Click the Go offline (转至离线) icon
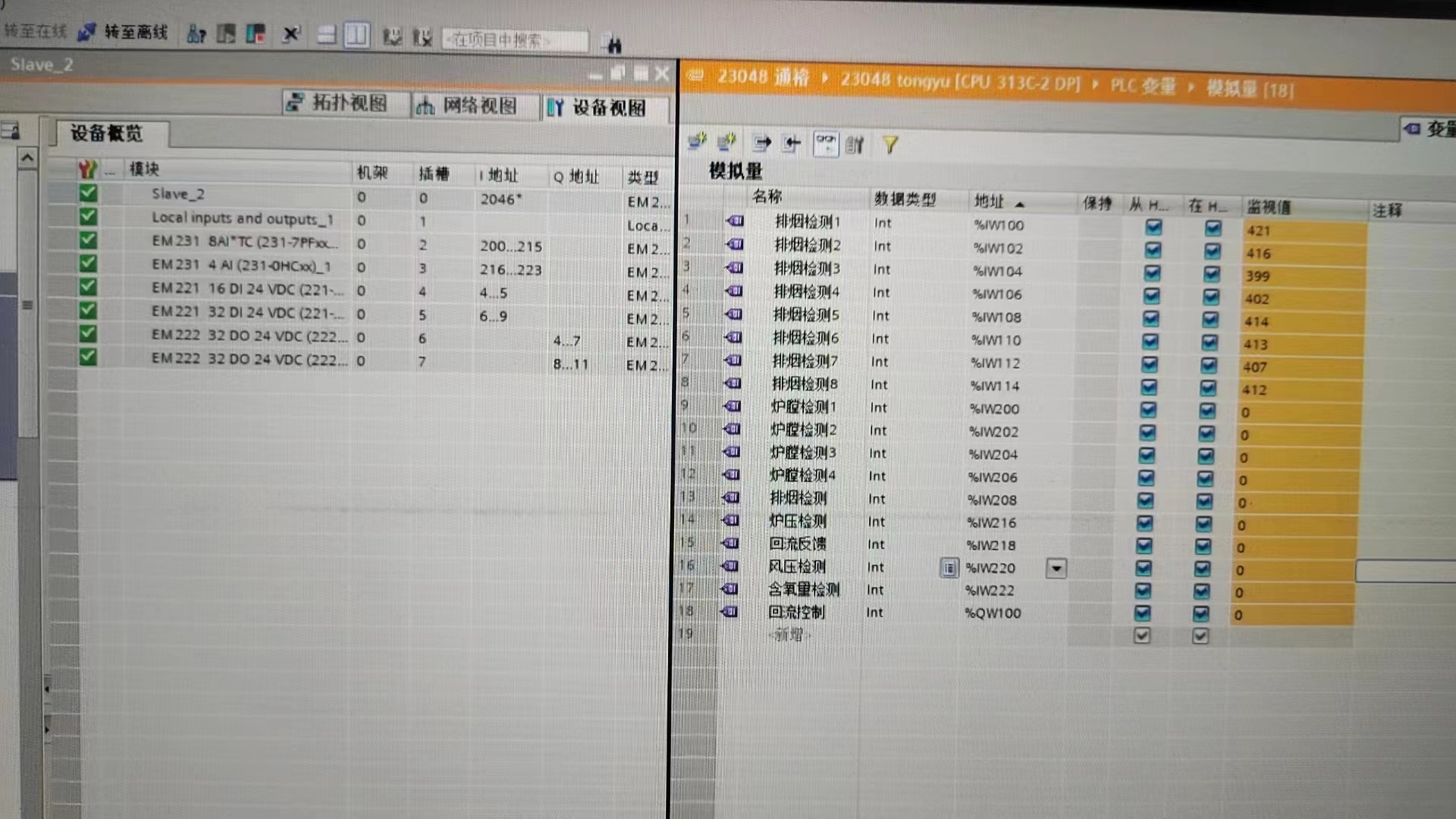1456x819 pixels. (87, 32)
